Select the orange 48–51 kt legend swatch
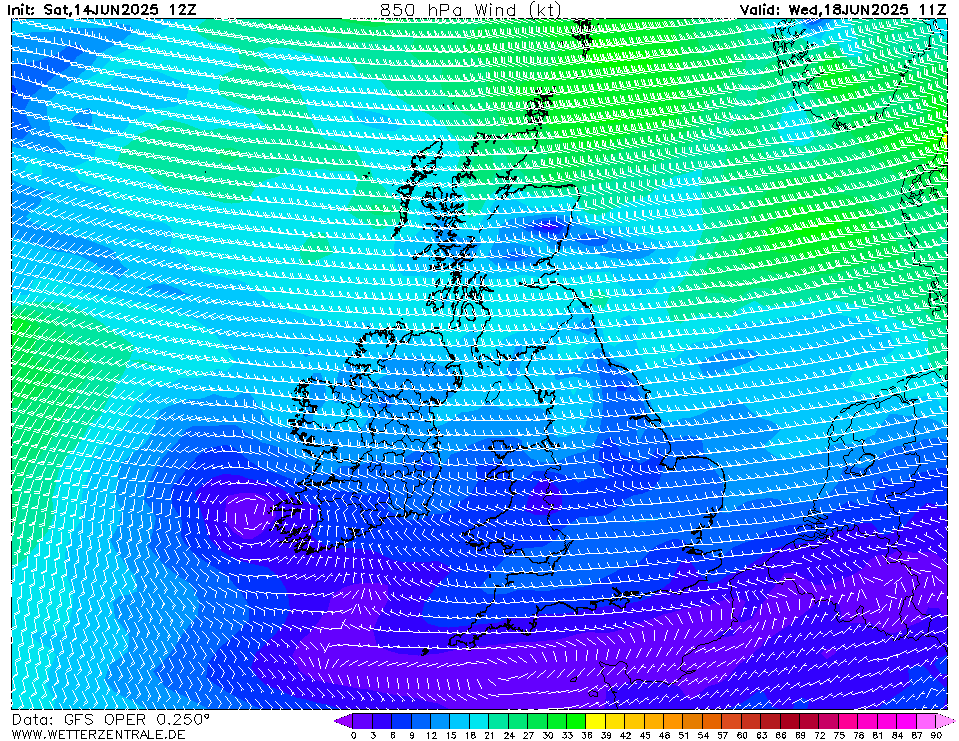The image size is (959, 741). coord(673,721)
